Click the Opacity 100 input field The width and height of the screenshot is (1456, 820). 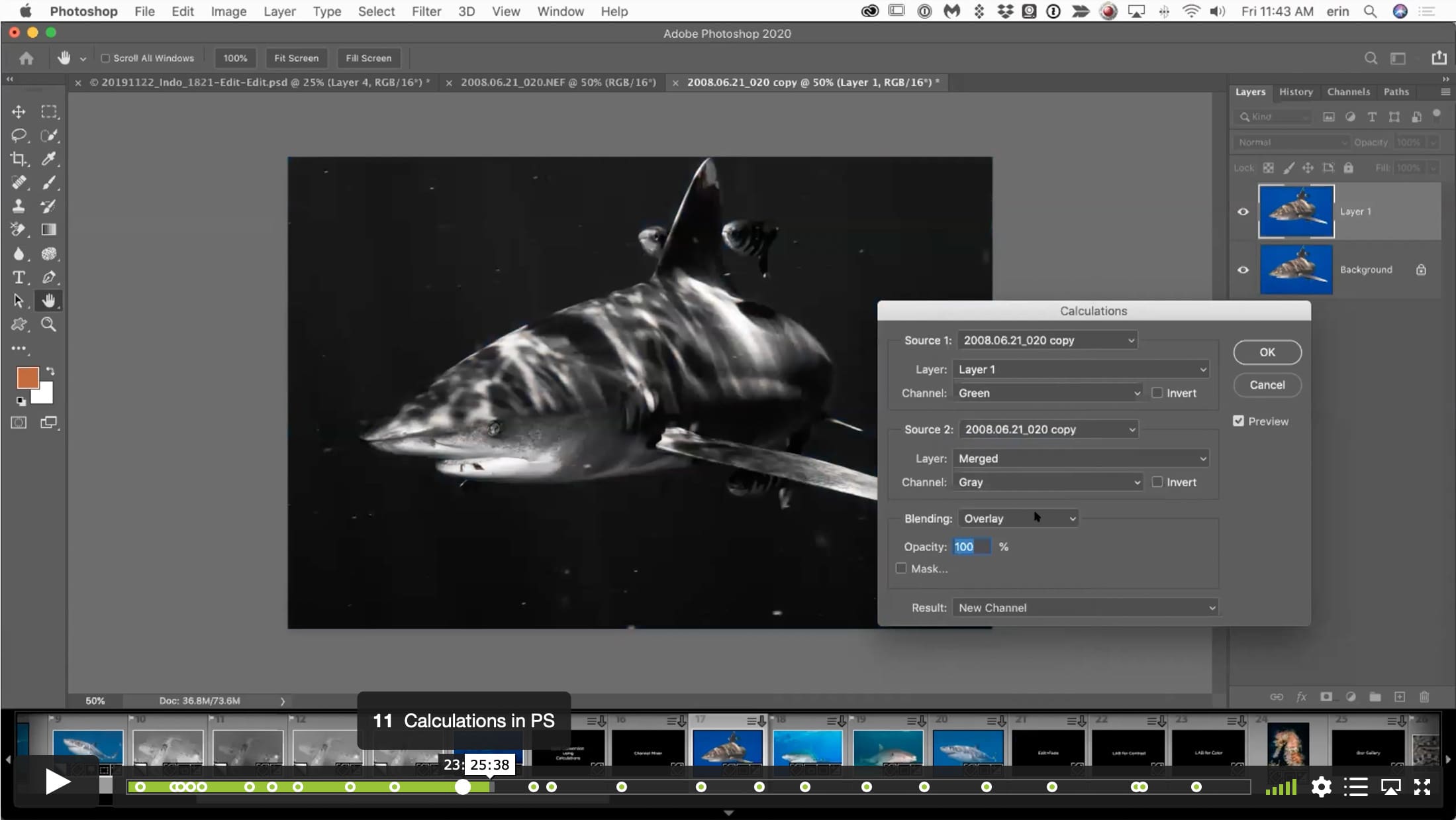[x=972, y=547]
